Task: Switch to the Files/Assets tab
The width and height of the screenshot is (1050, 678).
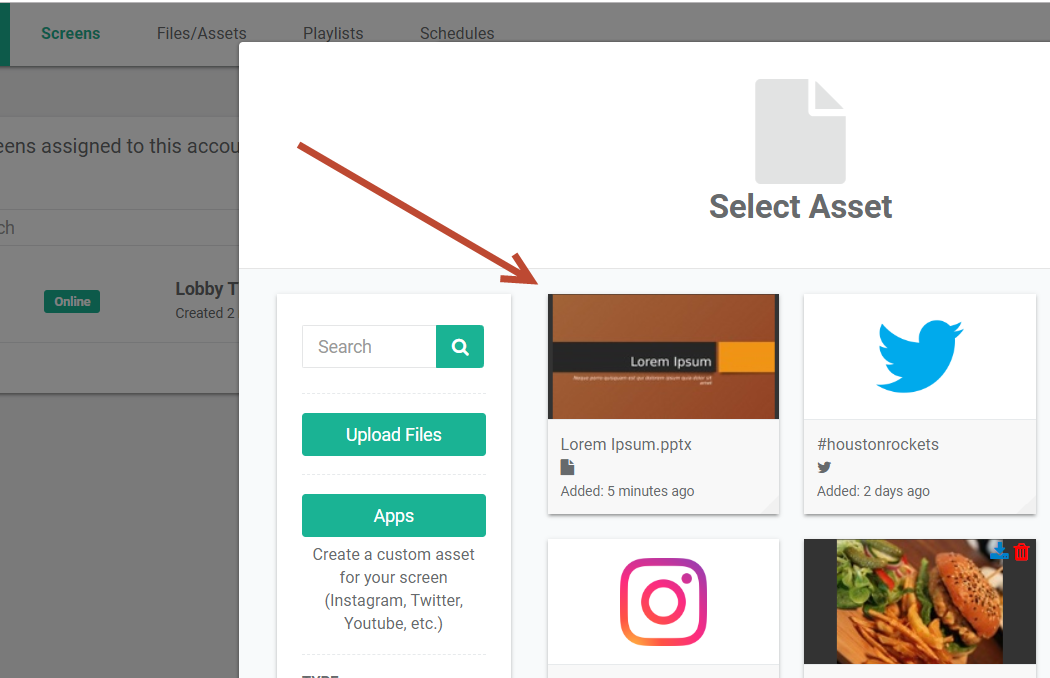Action: pos(202,33)
